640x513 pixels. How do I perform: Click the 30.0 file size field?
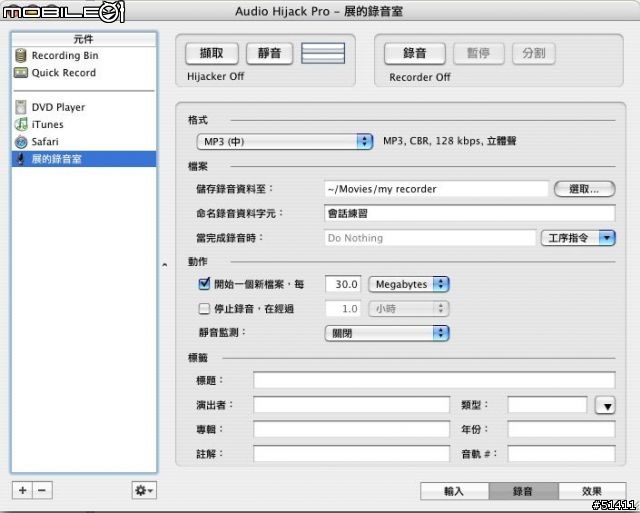(343, 284)
